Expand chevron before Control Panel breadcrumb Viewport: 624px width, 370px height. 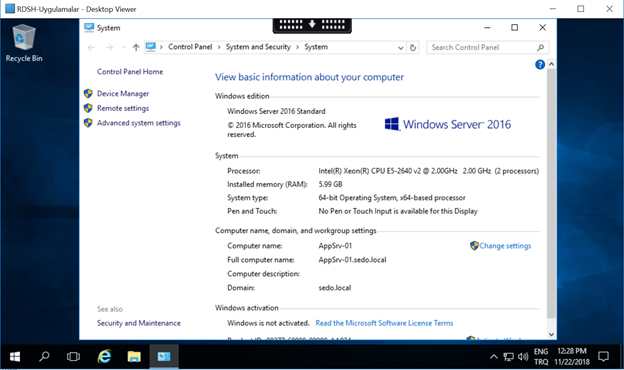coord(161,47)
